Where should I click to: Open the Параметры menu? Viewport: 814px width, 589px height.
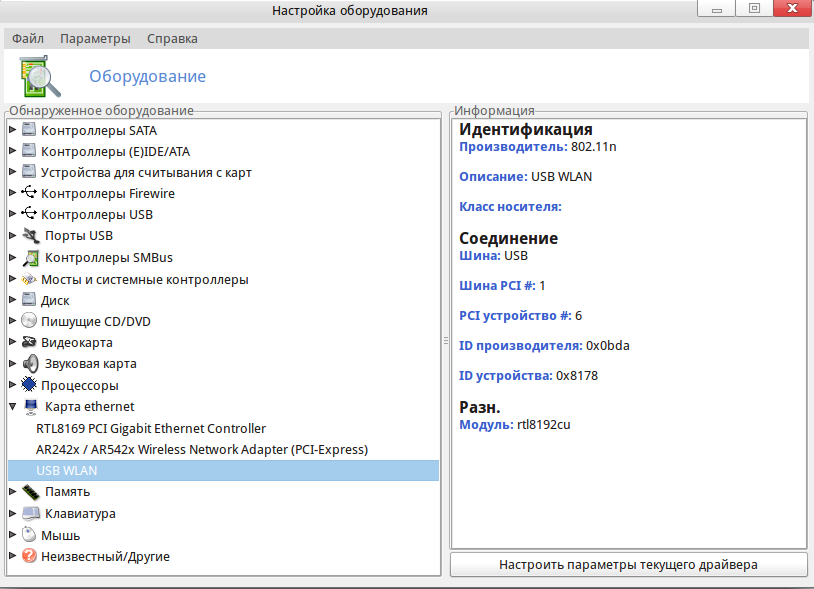coord(95,39)
